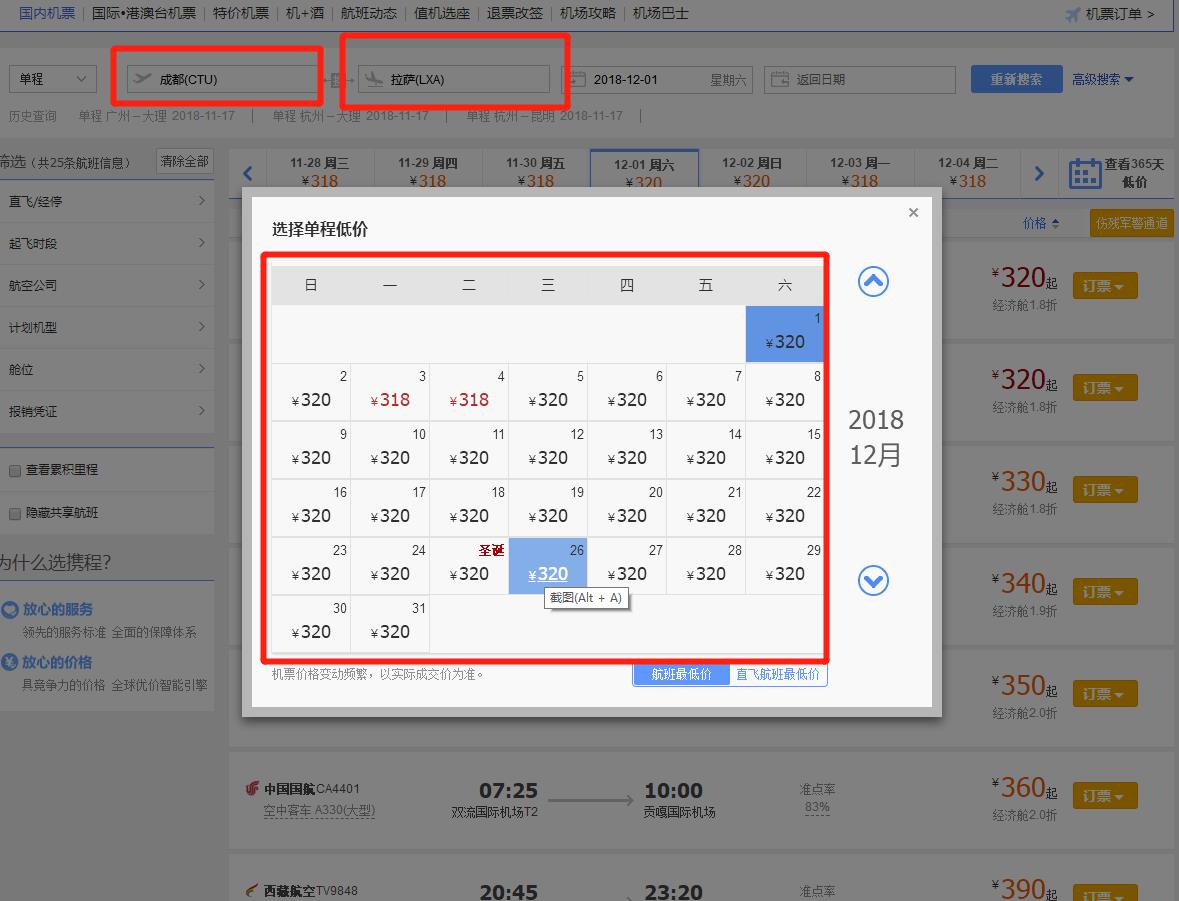The width and height of the screenshot is (1179, 901).
Task: Click the up arrow for previous month
Action: tap(873, 282)
